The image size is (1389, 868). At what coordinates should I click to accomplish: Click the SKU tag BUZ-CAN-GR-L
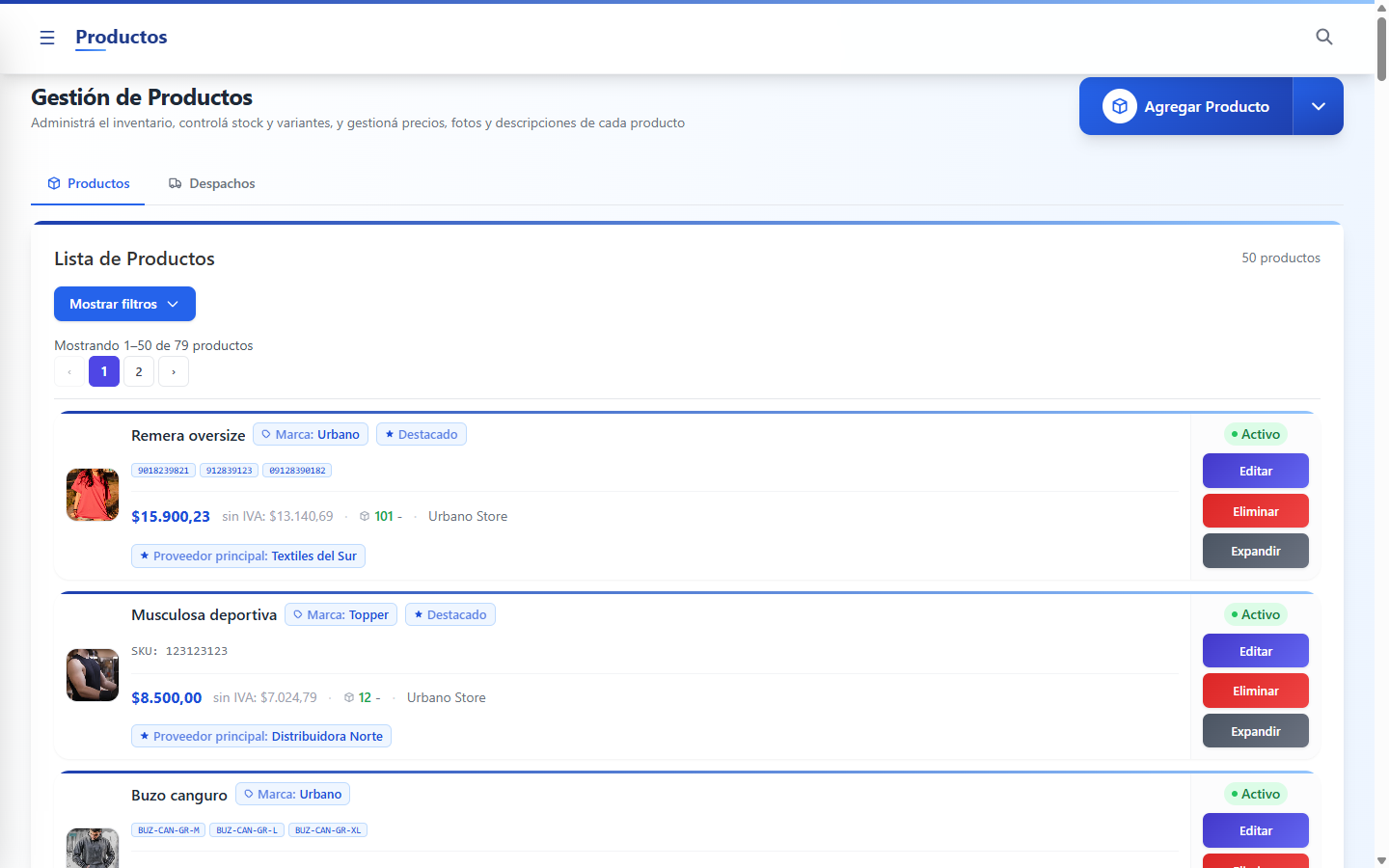click(x=247, y=830)
